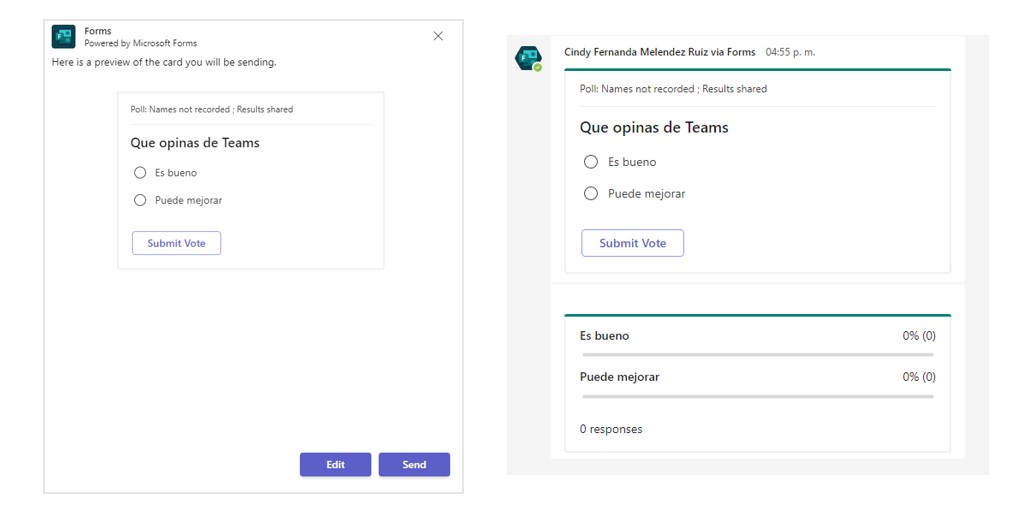Click the "0 responses" count text
The width and height of the screenshot is (1017, 516).
tap(611, 429)
